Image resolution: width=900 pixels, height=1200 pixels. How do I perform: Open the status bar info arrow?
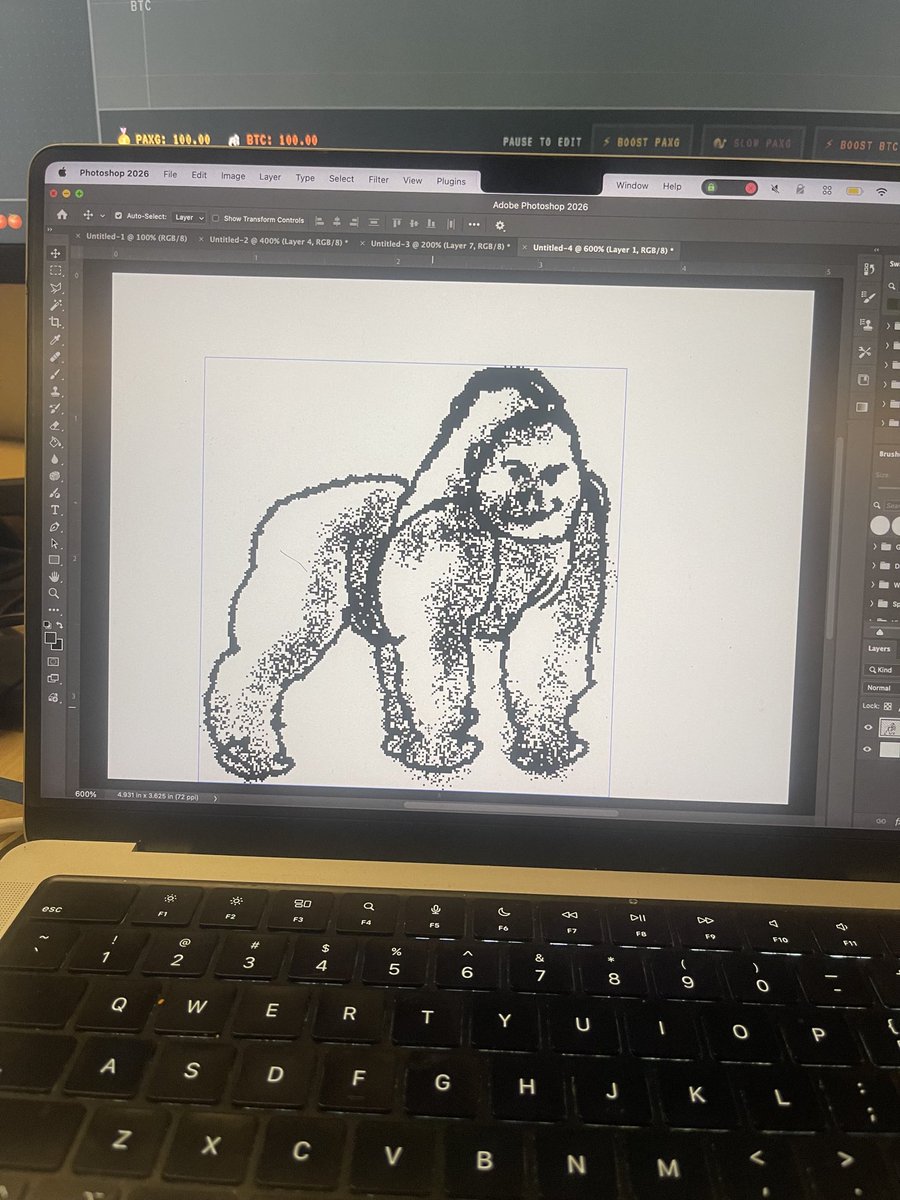coord(215,798)
